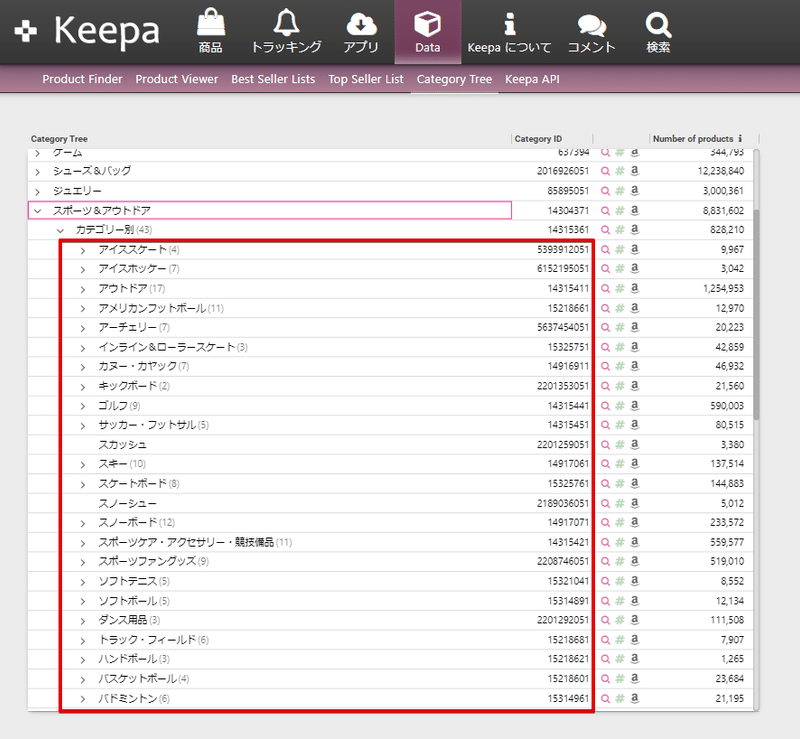The width and height of the screenshot is (800, 739).
Task: Click the search icon in the シューズ&バッグ row
Action: coord(605,171)
